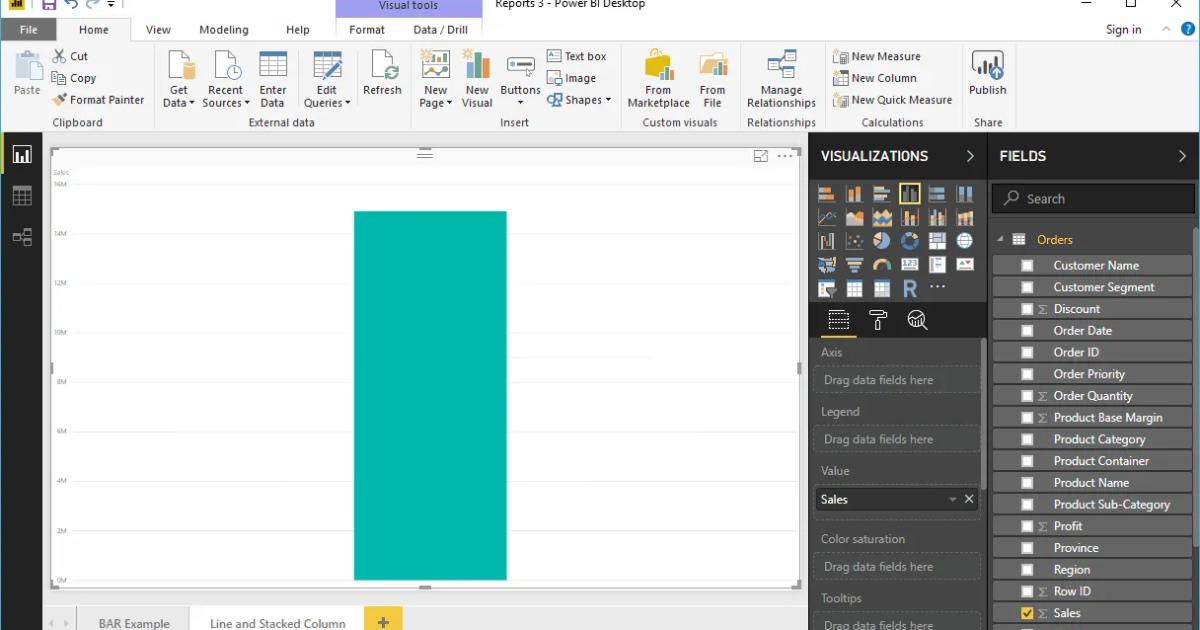Select the KPI visualization
This screenshot has height=630, width=1200.
coord(963,264)
